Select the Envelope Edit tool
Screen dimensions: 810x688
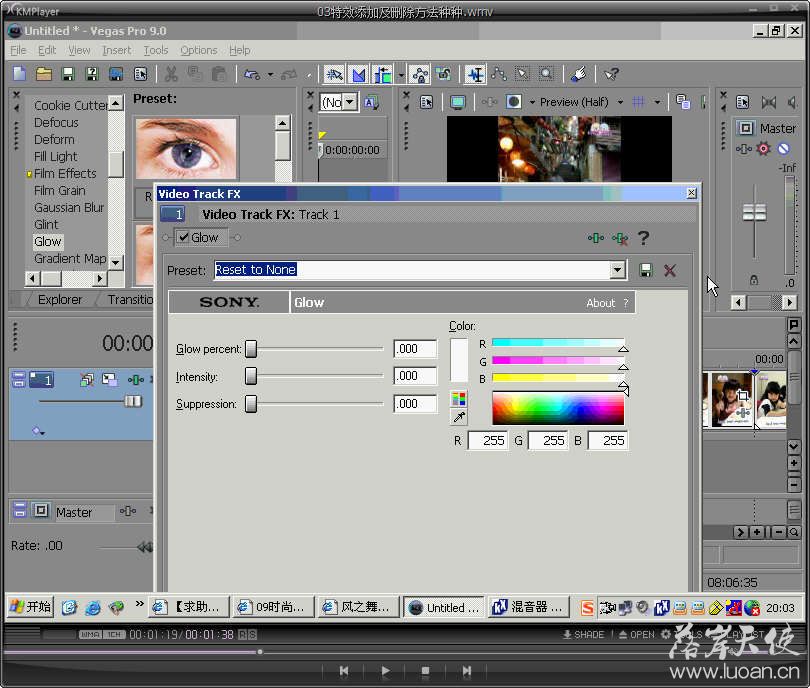pyautogui.click(x=499, y=74)
